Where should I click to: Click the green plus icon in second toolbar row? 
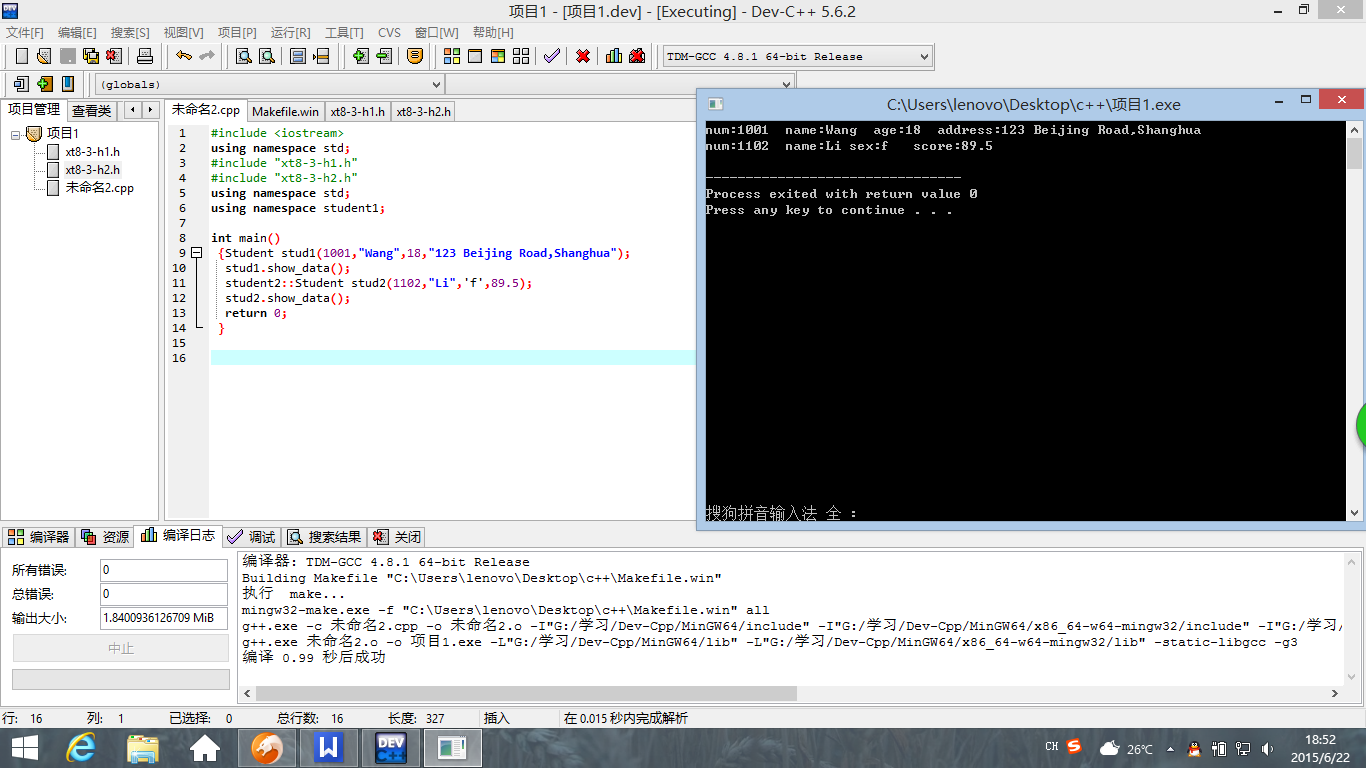44,84
